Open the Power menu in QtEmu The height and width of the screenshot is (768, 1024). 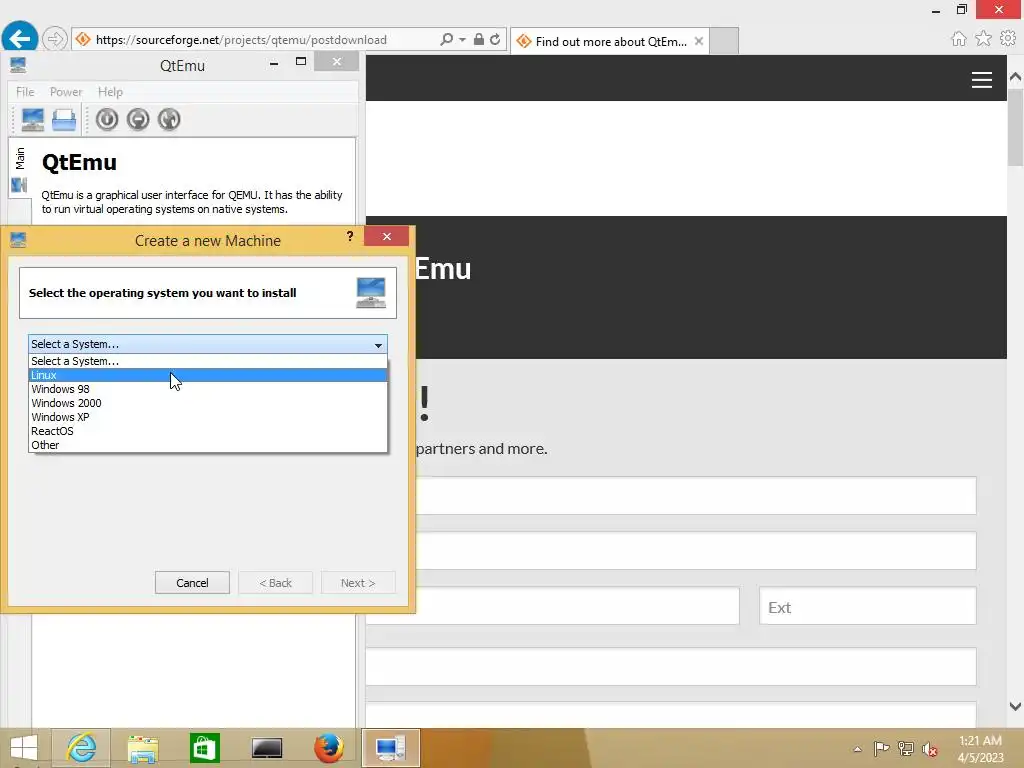tap(66, 92)
